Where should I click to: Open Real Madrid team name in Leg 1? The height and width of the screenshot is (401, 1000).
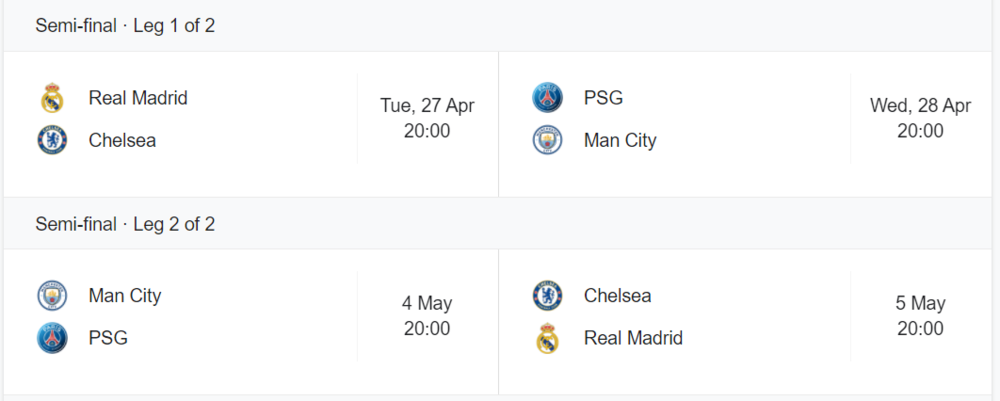coord(138,98)
